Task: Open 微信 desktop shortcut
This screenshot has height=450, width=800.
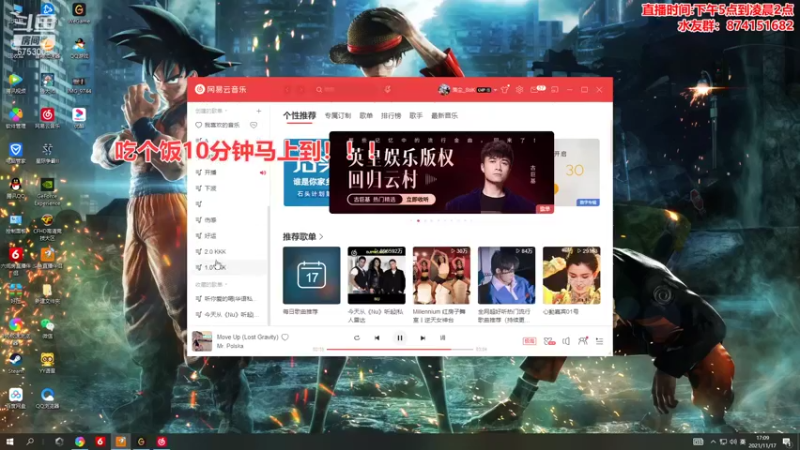Action: click(47, 328)
